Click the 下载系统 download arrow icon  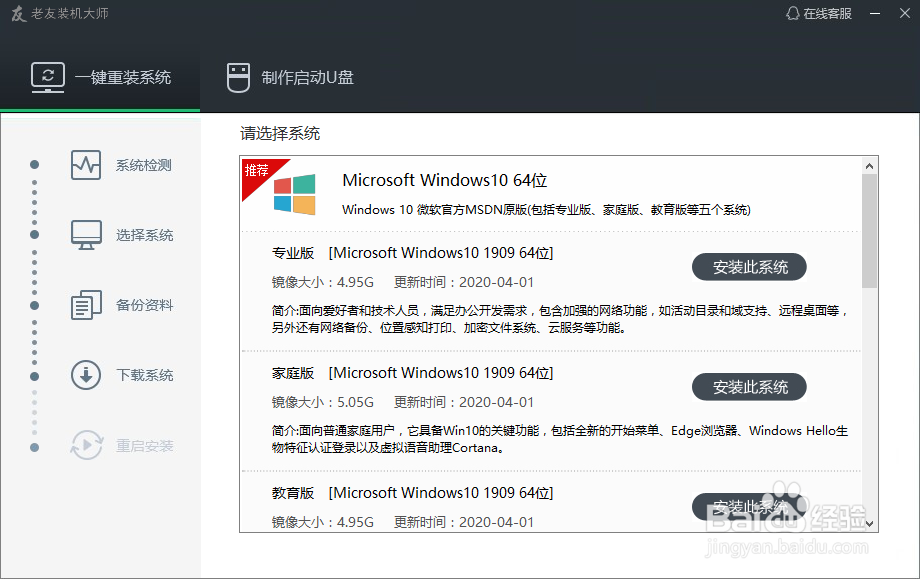coord(86,375)
